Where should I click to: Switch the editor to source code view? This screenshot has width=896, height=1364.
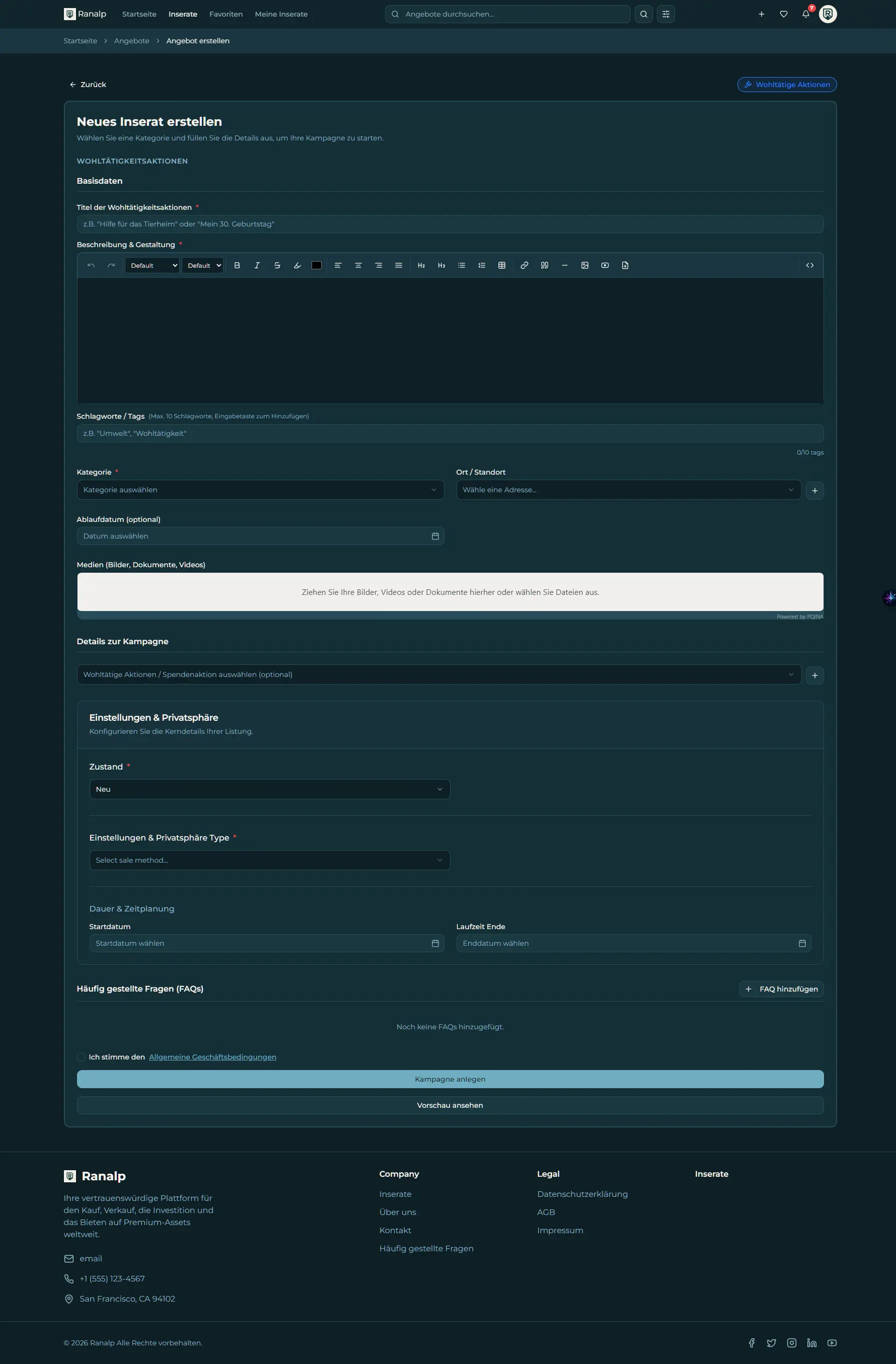point(809,265)
